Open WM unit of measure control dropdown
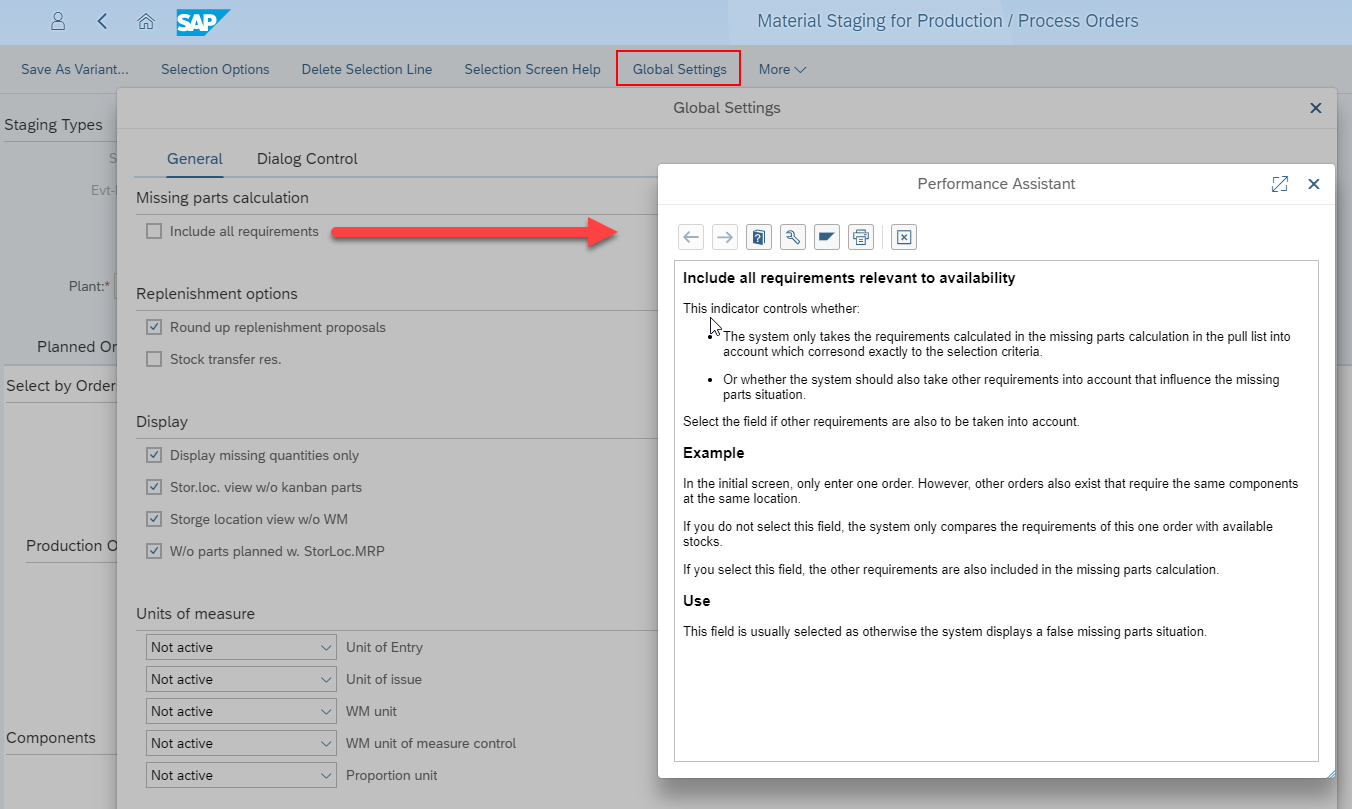This screenshot has width=1352, height=809. coord(241,743)
